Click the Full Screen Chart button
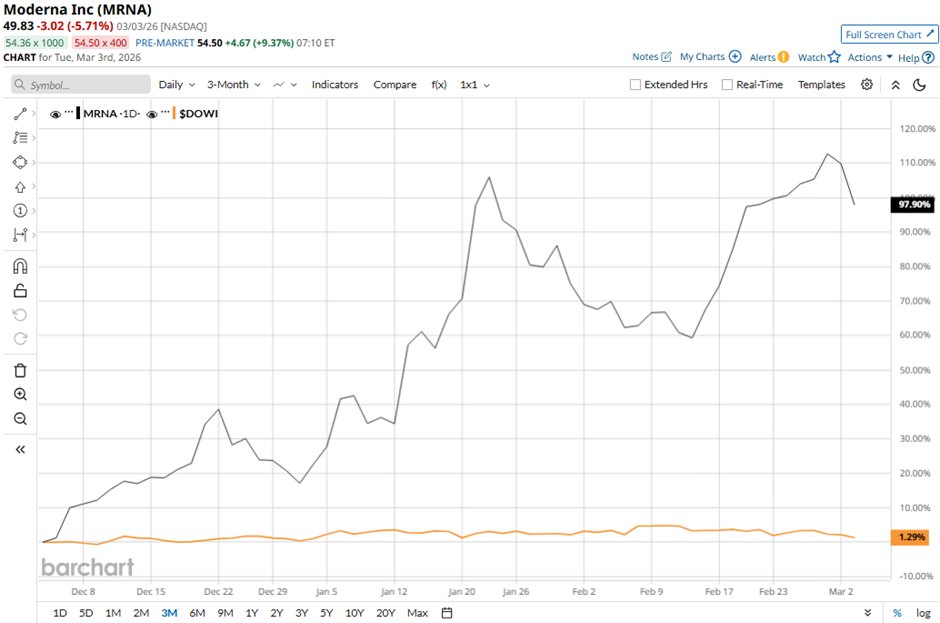Image resolution: width=940 pixels, height=623 pixels. point(889,34)
